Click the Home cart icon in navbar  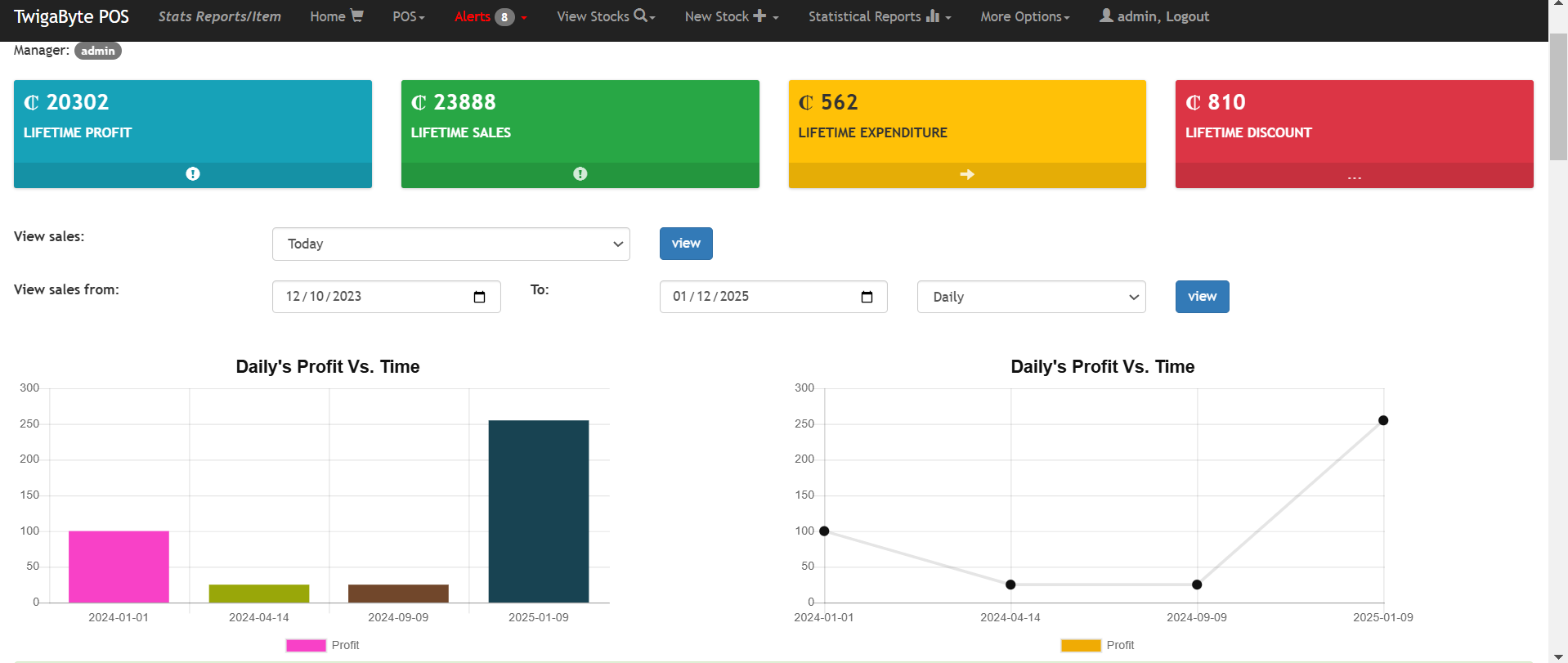(x=356, y=16)
